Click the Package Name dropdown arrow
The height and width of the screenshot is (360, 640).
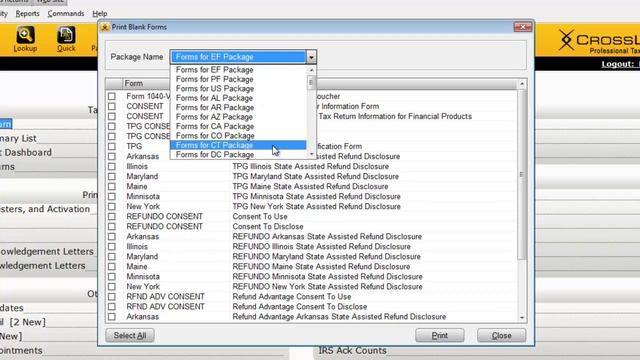click(x=311, y=57)
